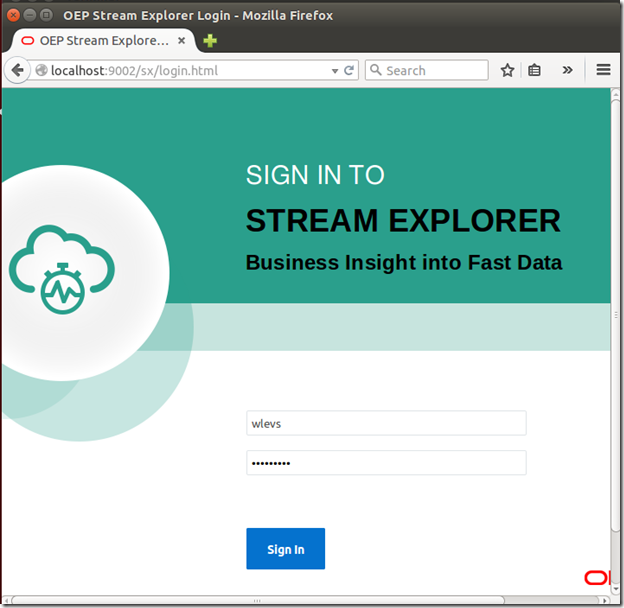Click the Firefox back arrow button
Screen dimensions: 624x608
[x=17, y=71]
